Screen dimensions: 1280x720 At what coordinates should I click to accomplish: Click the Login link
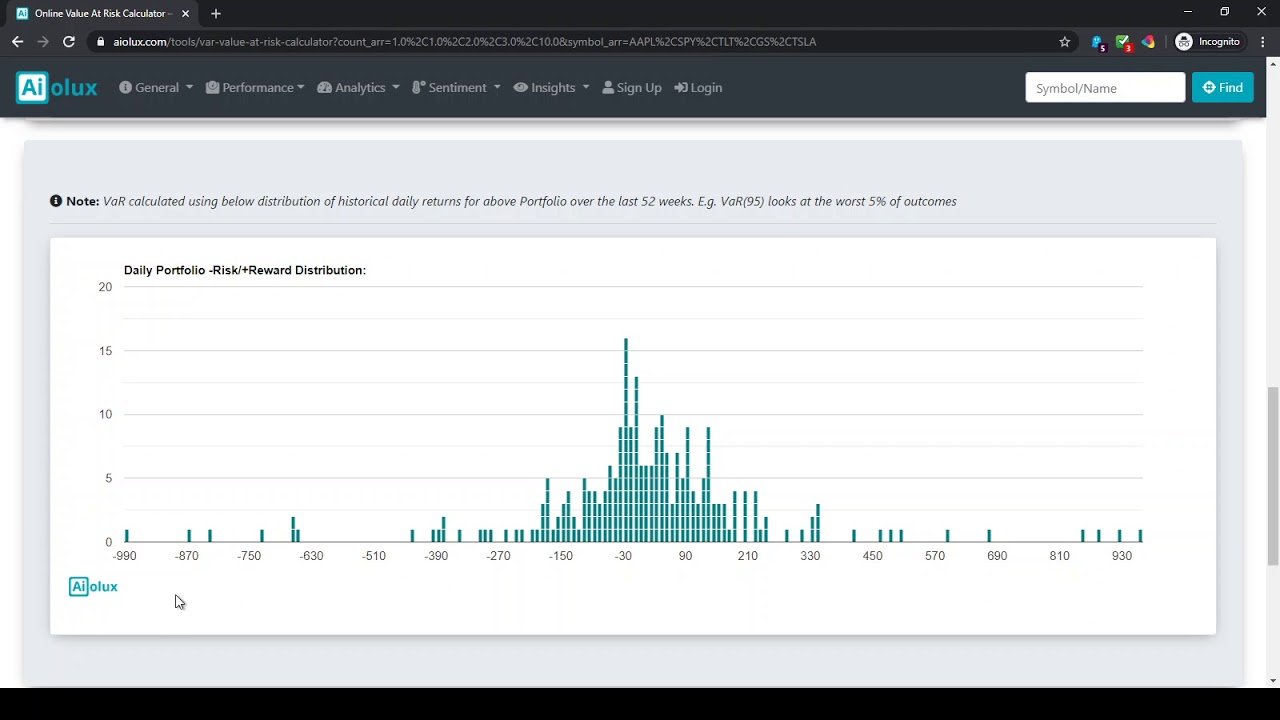[x=698, y=88]
